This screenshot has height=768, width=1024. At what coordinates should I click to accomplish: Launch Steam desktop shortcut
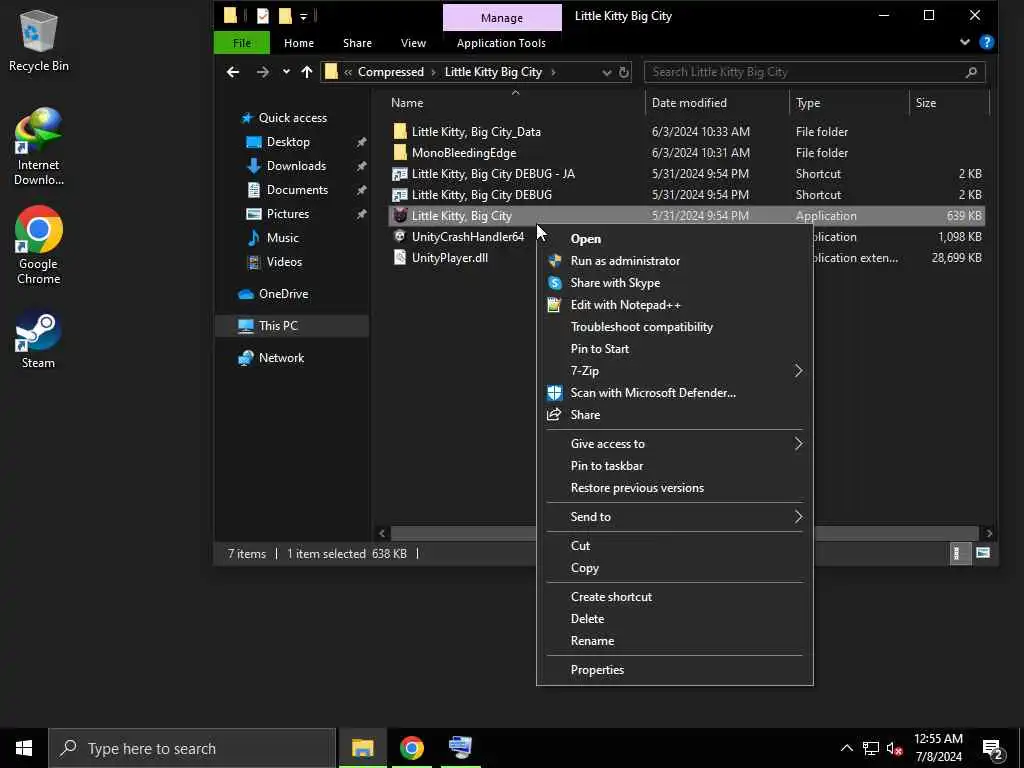[x=38, y=340]
